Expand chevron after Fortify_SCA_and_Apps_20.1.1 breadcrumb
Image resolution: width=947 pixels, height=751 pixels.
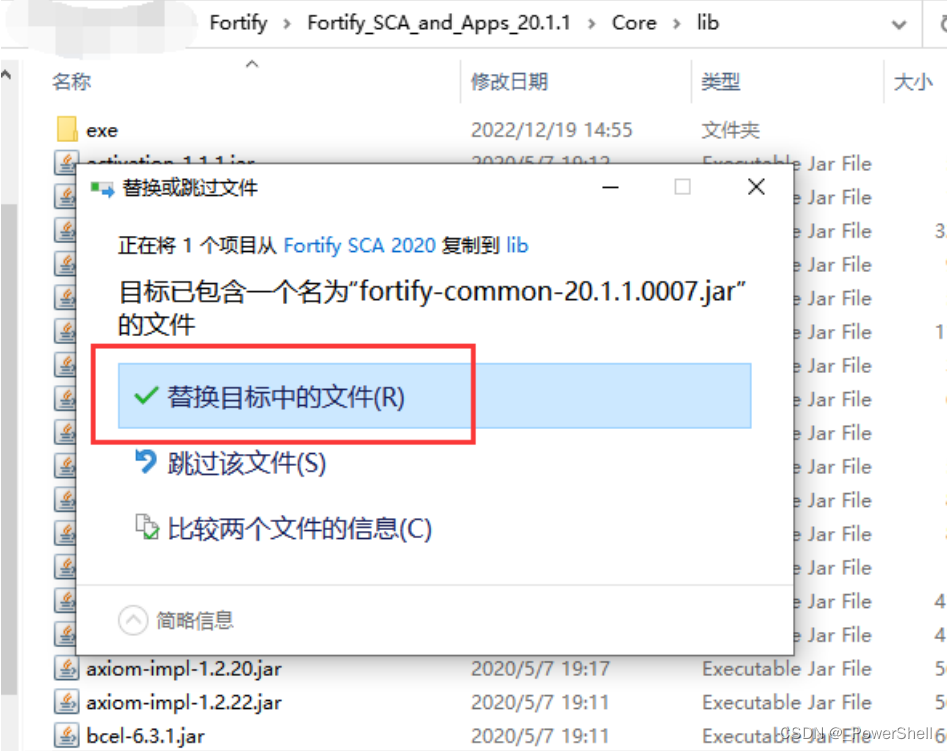pos(591,24)
